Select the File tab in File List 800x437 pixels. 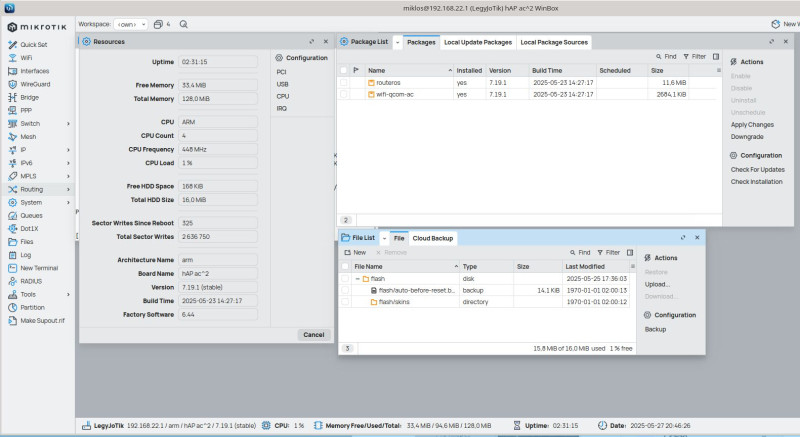399,238
